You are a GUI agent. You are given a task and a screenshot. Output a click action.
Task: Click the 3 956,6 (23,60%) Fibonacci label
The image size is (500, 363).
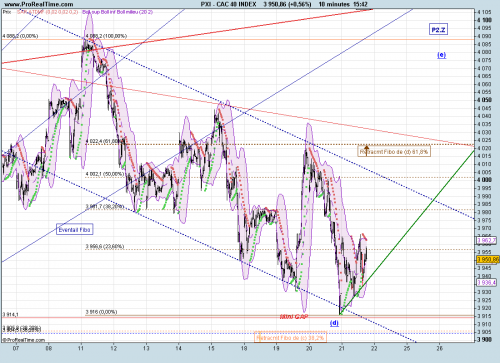click(x=105, y=246)
